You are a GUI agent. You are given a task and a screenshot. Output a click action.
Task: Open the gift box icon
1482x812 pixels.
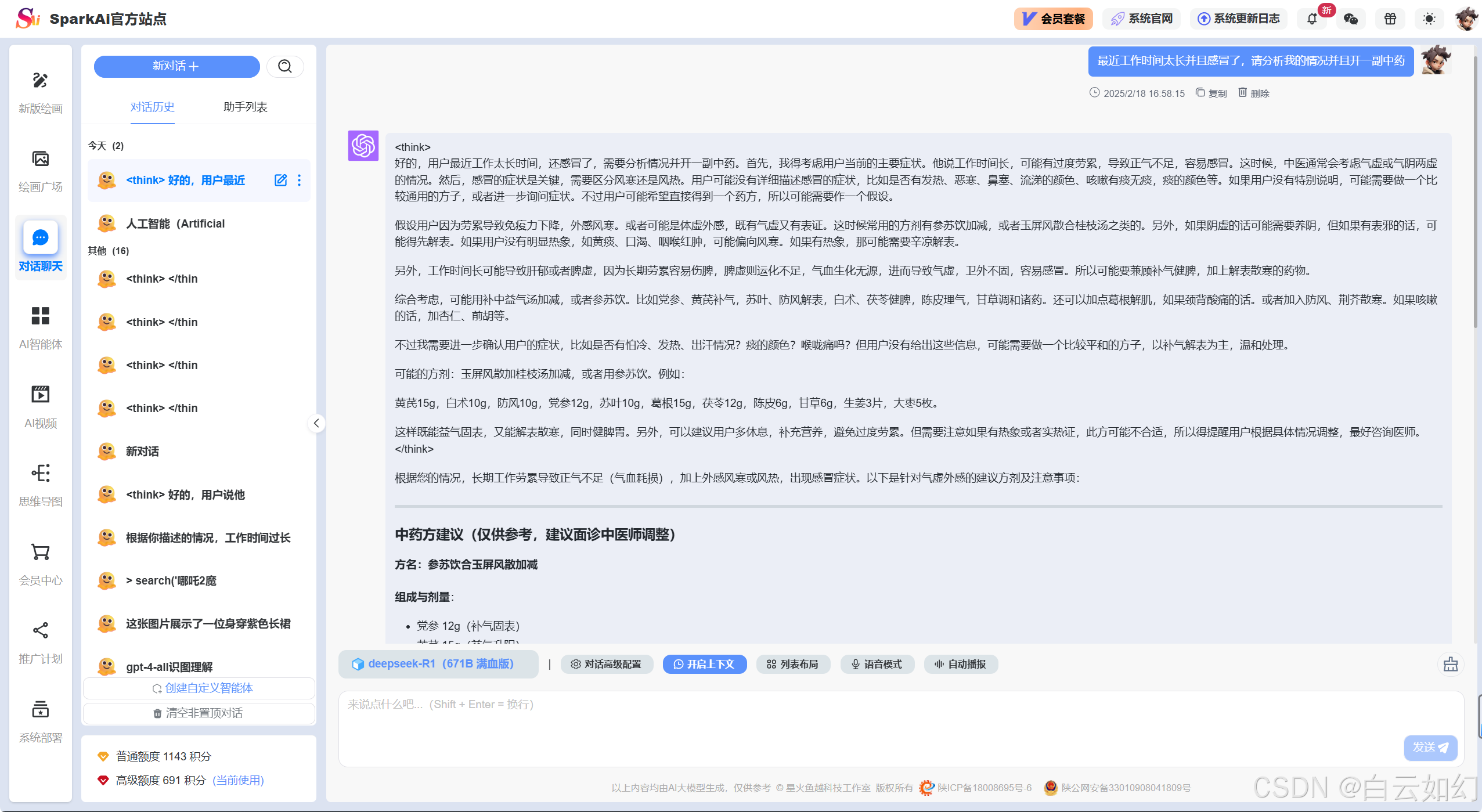pyautogui.click(x=1390, y=19)
